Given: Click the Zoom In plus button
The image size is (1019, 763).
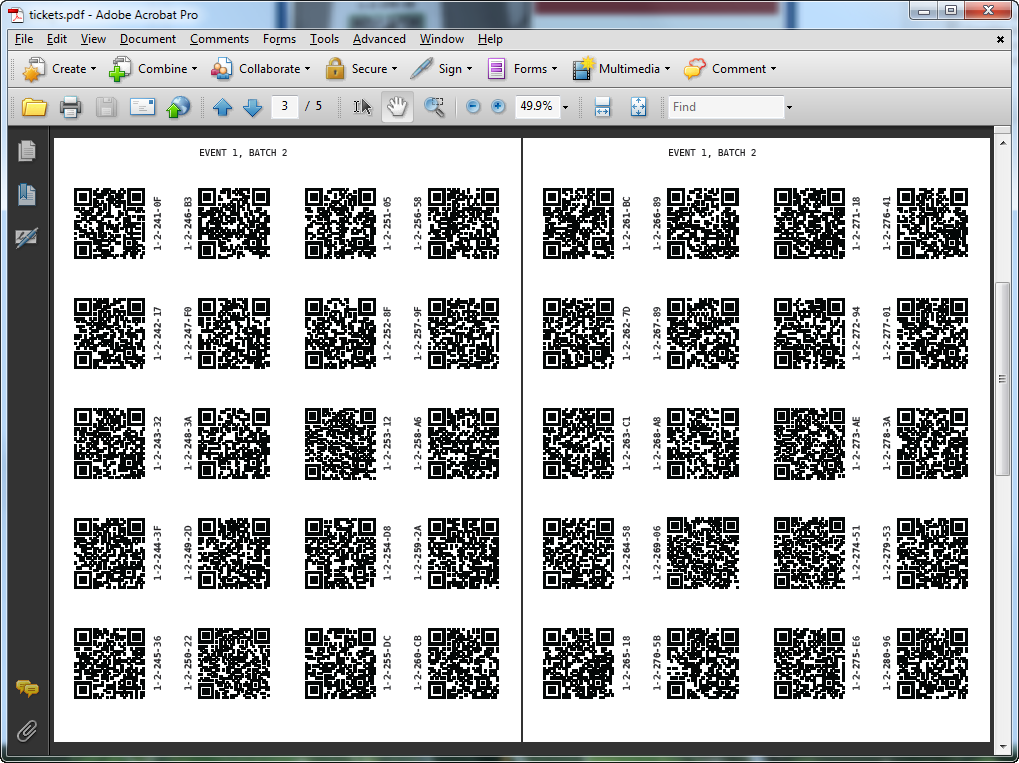Looking at the screenshot, I should click(x=498, y=107).
